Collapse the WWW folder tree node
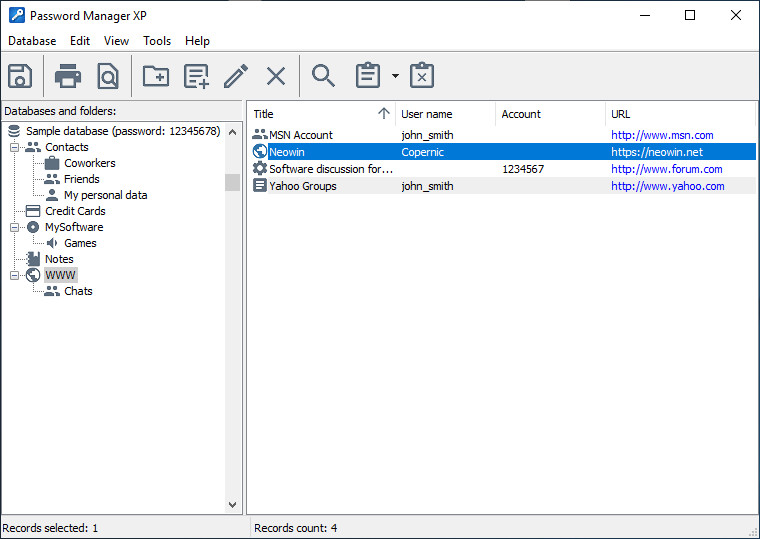 click(x=15, y=275)
